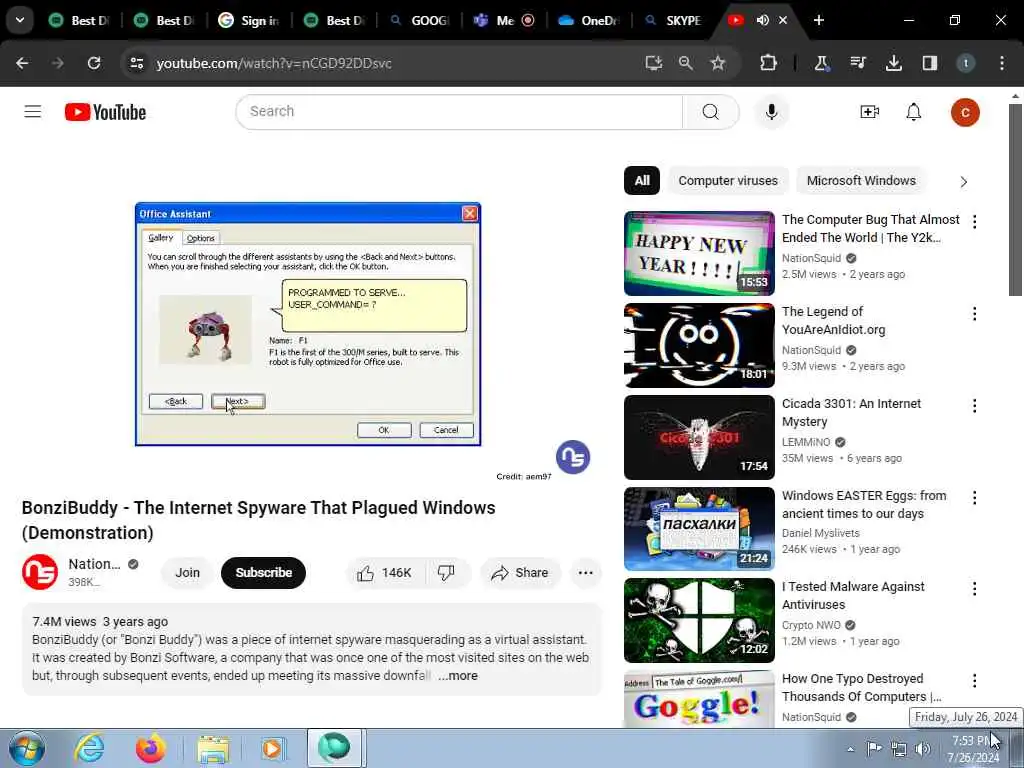Viewport: 1024px width, 768px height.
Task: Open the system volume tray icon
Action: pos(922,749)
